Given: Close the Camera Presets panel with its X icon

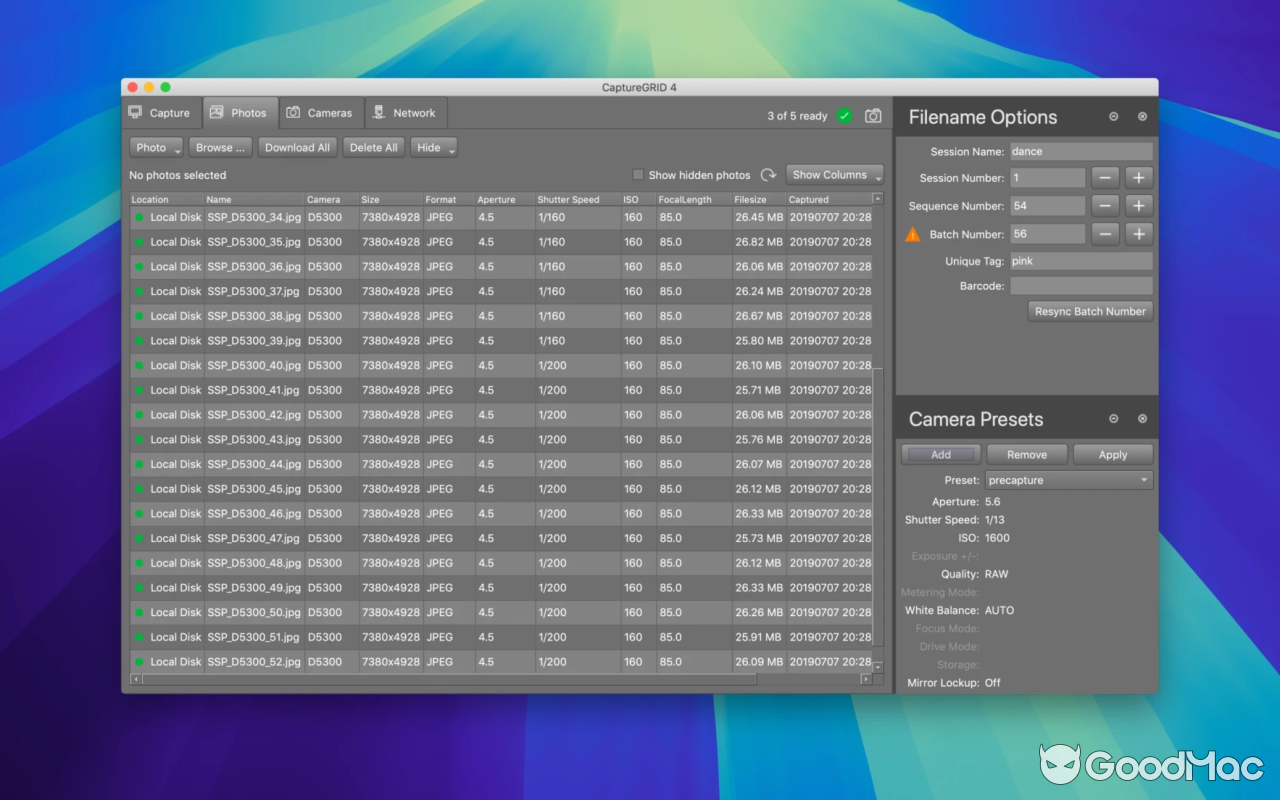Looking at the screenshot, I should (x=1142, y=418).
